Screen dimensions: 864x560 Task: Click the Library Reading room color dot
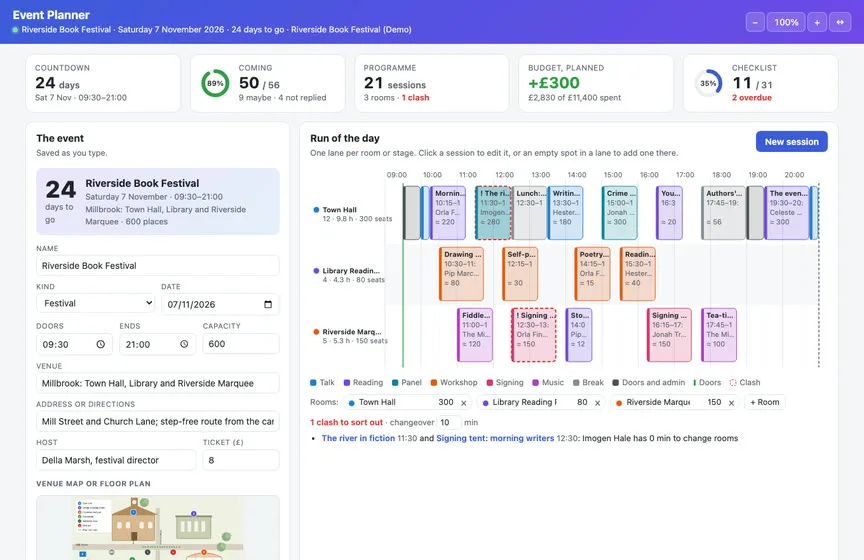(x=485, y=403)
